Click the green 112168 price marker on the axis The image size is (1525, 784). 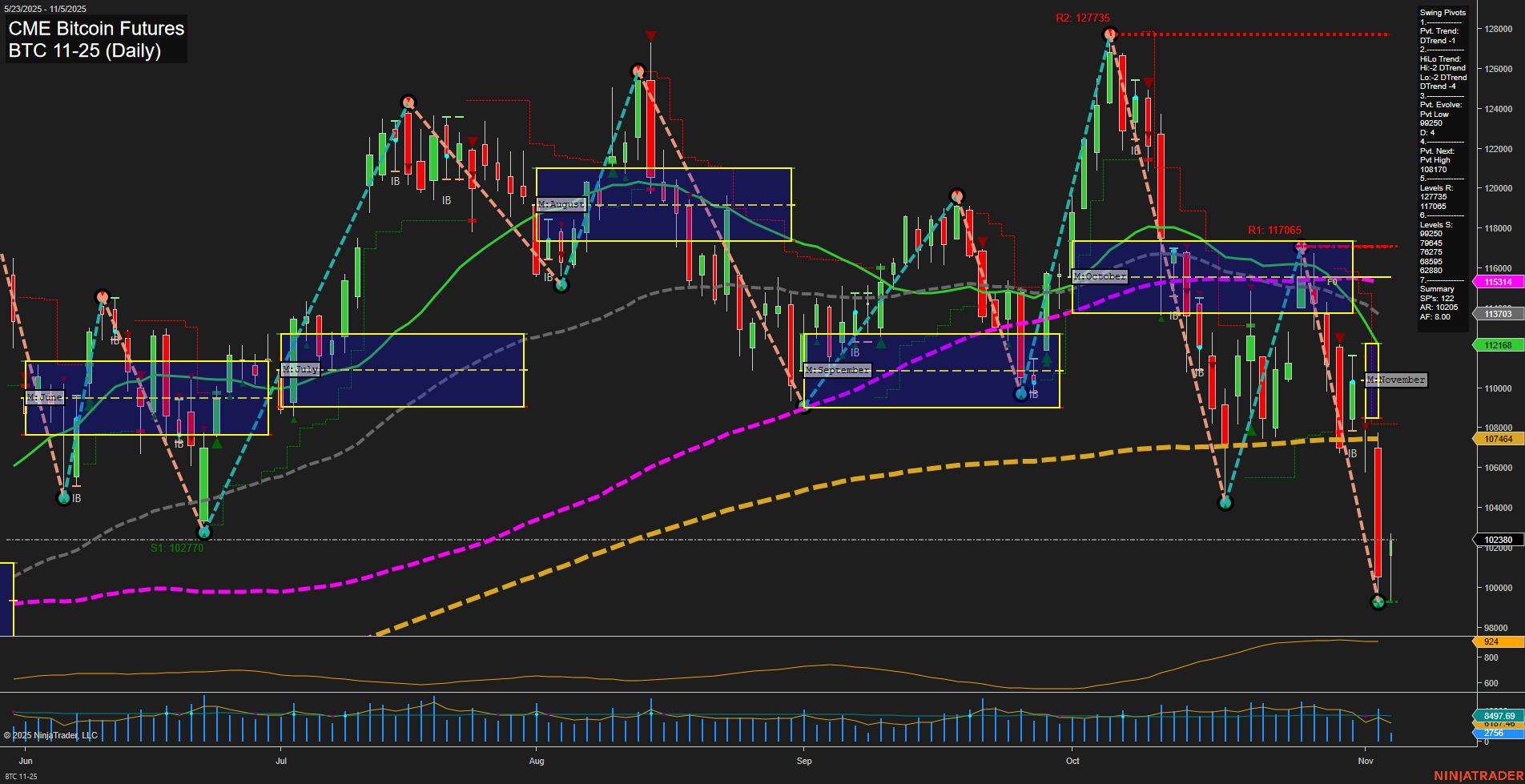coord(1497,345)
